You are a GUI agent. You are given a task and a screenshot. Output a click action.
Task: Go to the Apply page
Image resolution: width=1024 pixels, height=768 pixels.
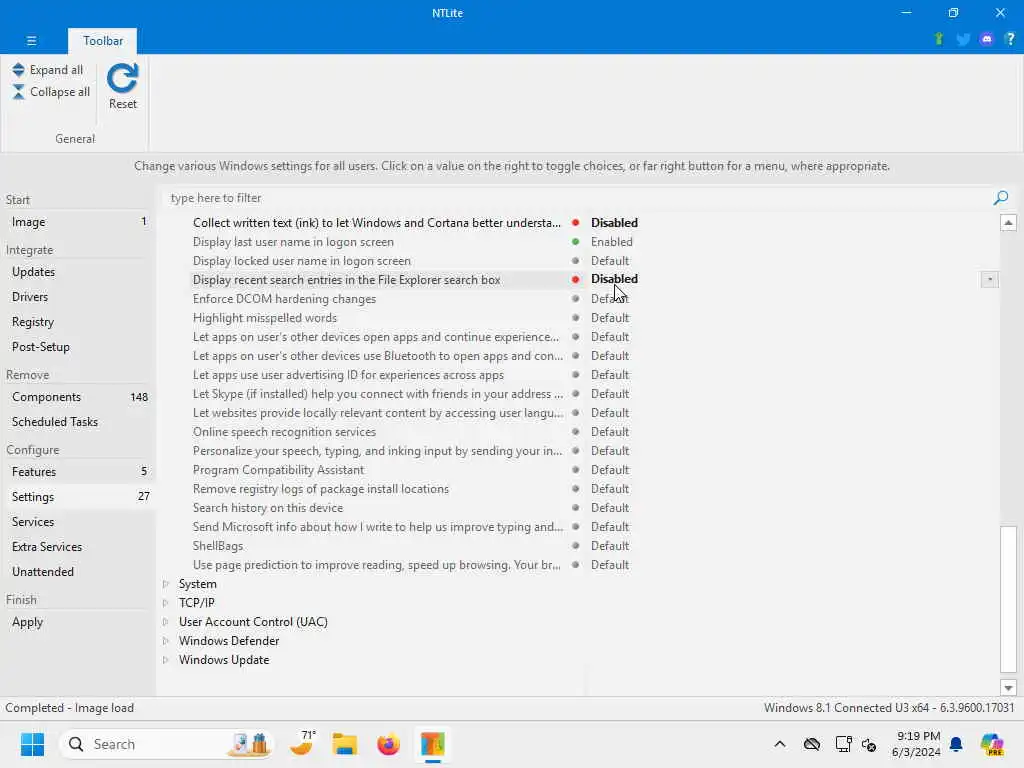(78, 622)
